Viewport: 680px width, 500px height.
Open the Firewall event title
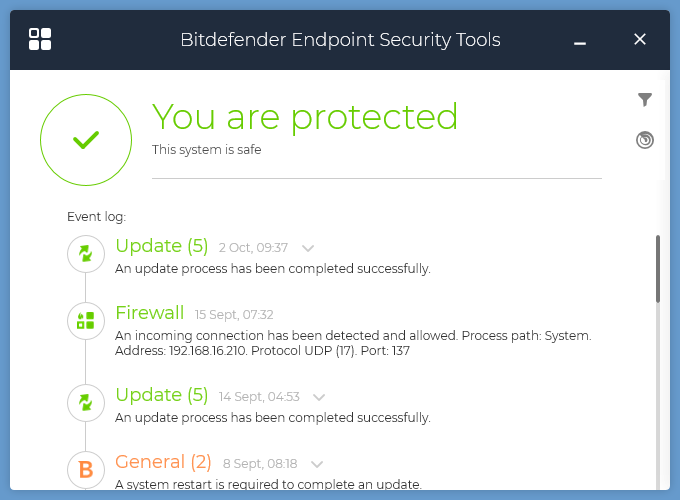click(x=150, y=313)
